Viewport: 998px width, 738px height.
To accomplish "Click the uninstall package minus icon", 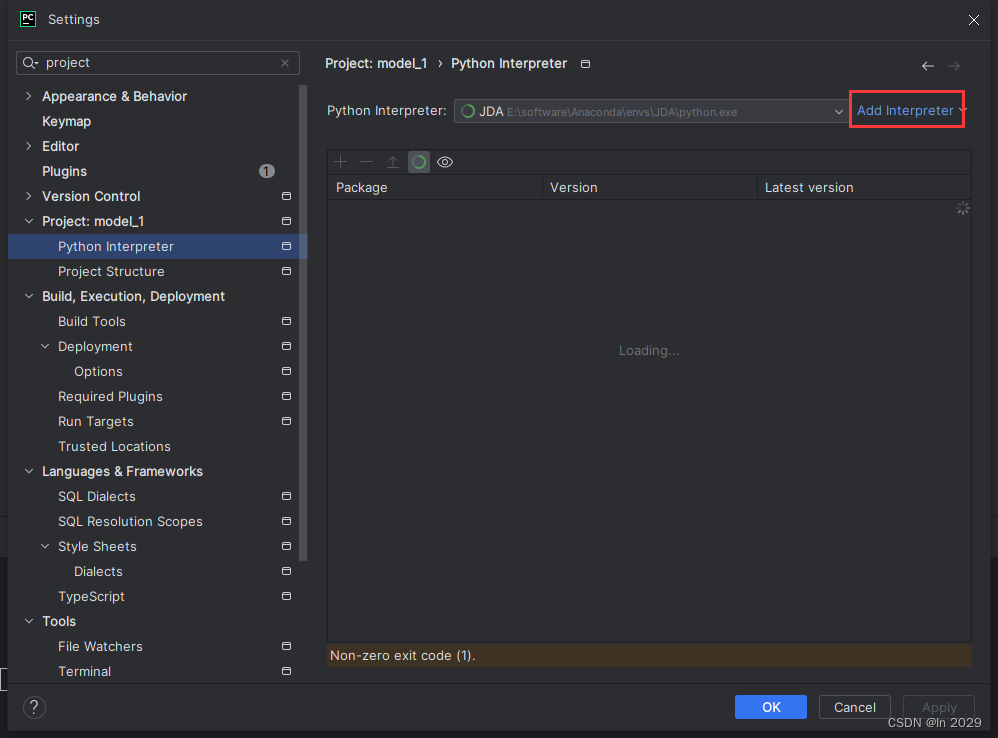I will [367, 162].
